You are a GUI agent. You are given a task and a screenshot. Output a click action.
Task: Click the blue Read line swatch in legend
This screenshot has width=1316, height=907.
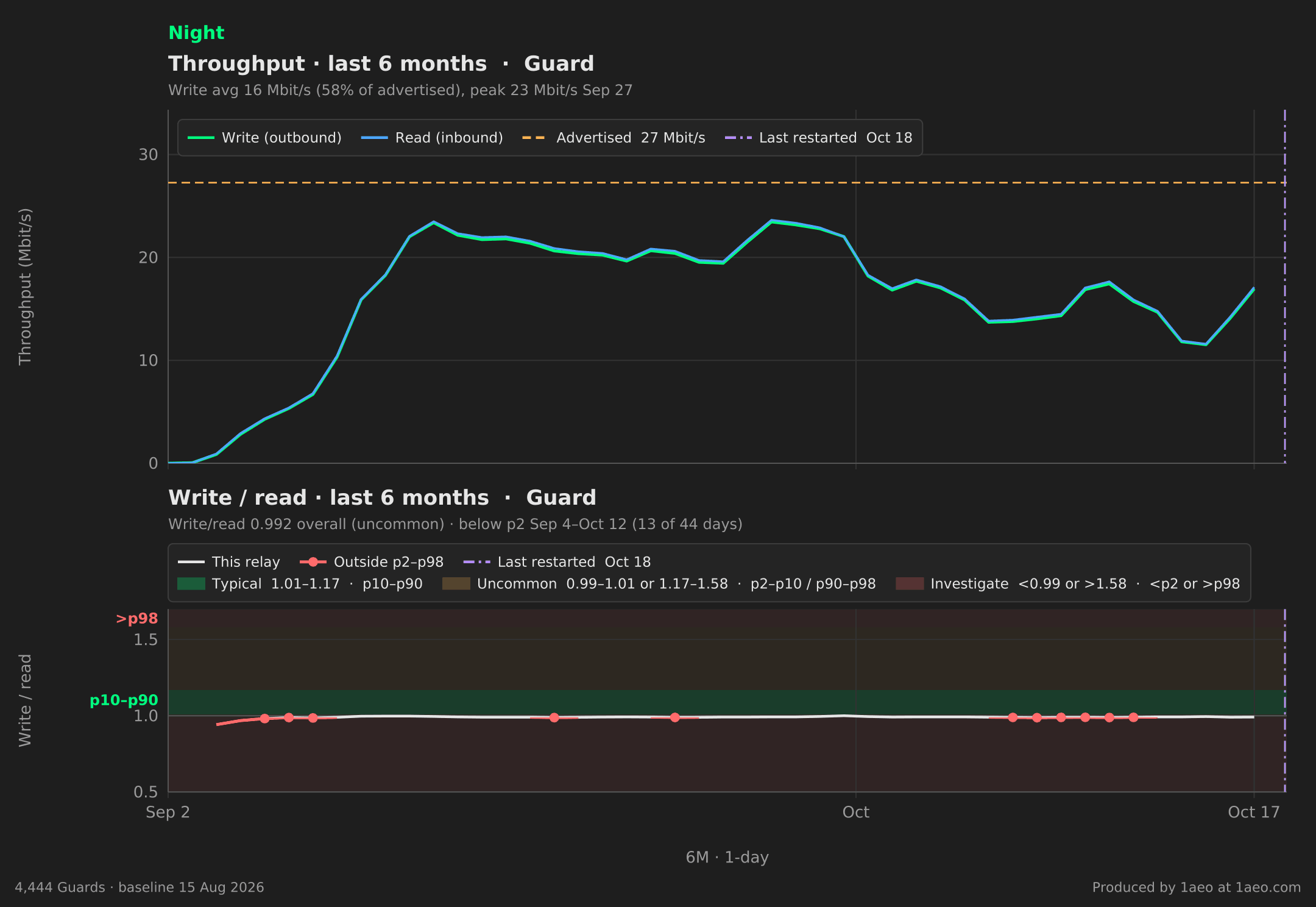tap(374, 138)
